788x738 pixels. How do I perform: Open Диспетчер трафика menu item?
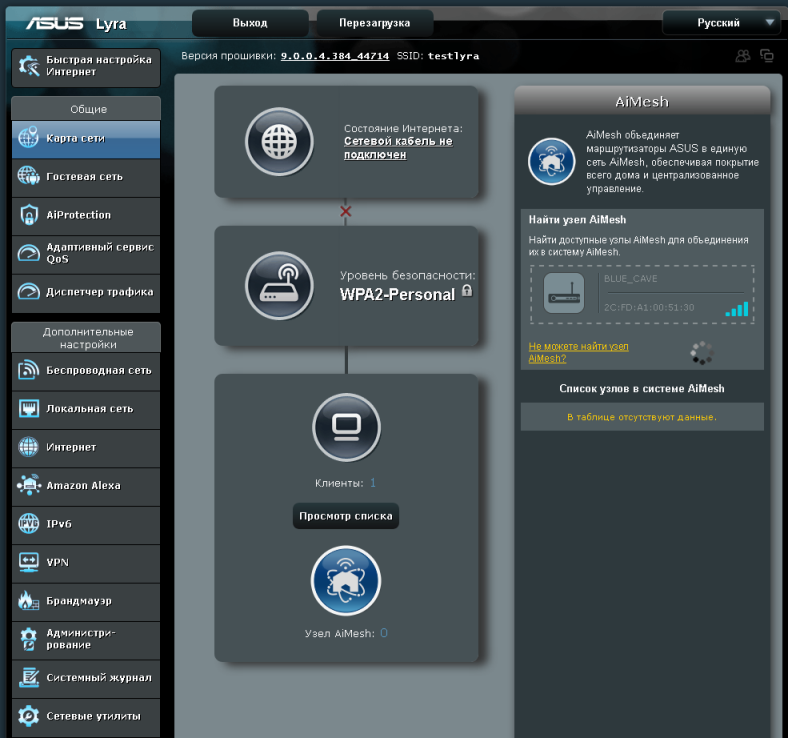coord(86,293)
